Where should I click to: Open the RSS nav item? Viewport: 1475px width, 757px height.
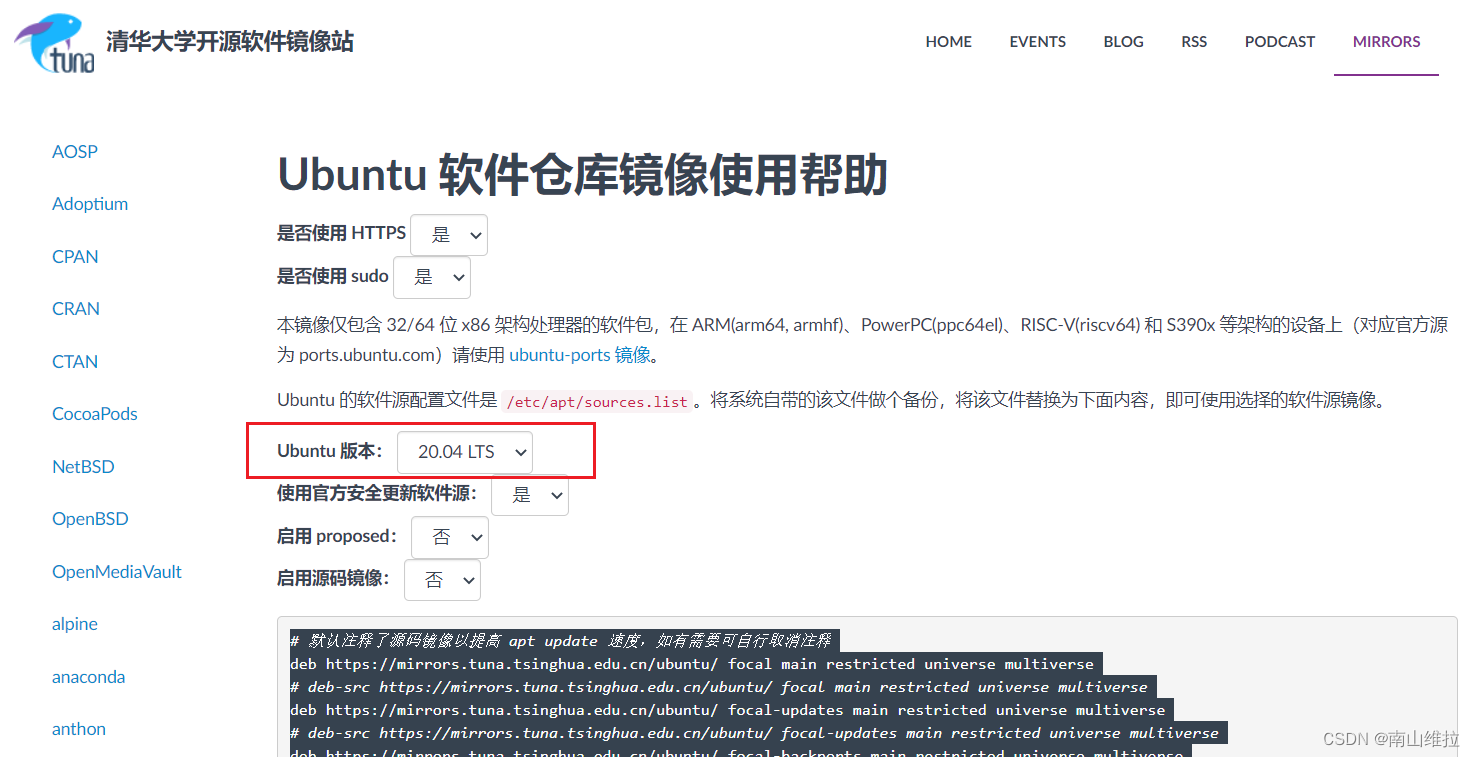coord(1194,42)
